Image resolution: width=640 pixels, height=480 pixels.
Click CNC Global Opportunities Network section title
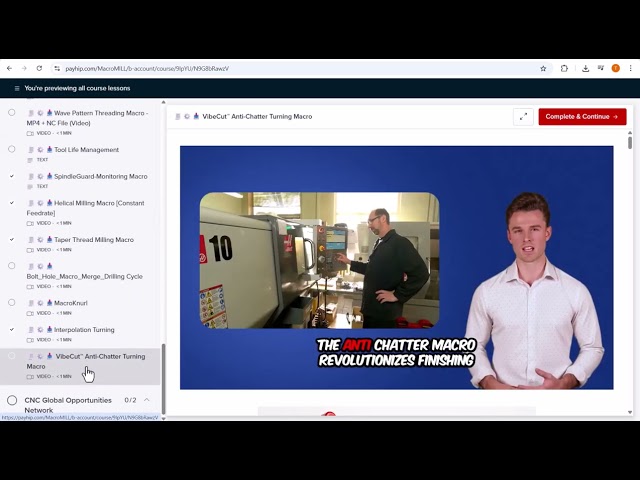tap(68, 405)
